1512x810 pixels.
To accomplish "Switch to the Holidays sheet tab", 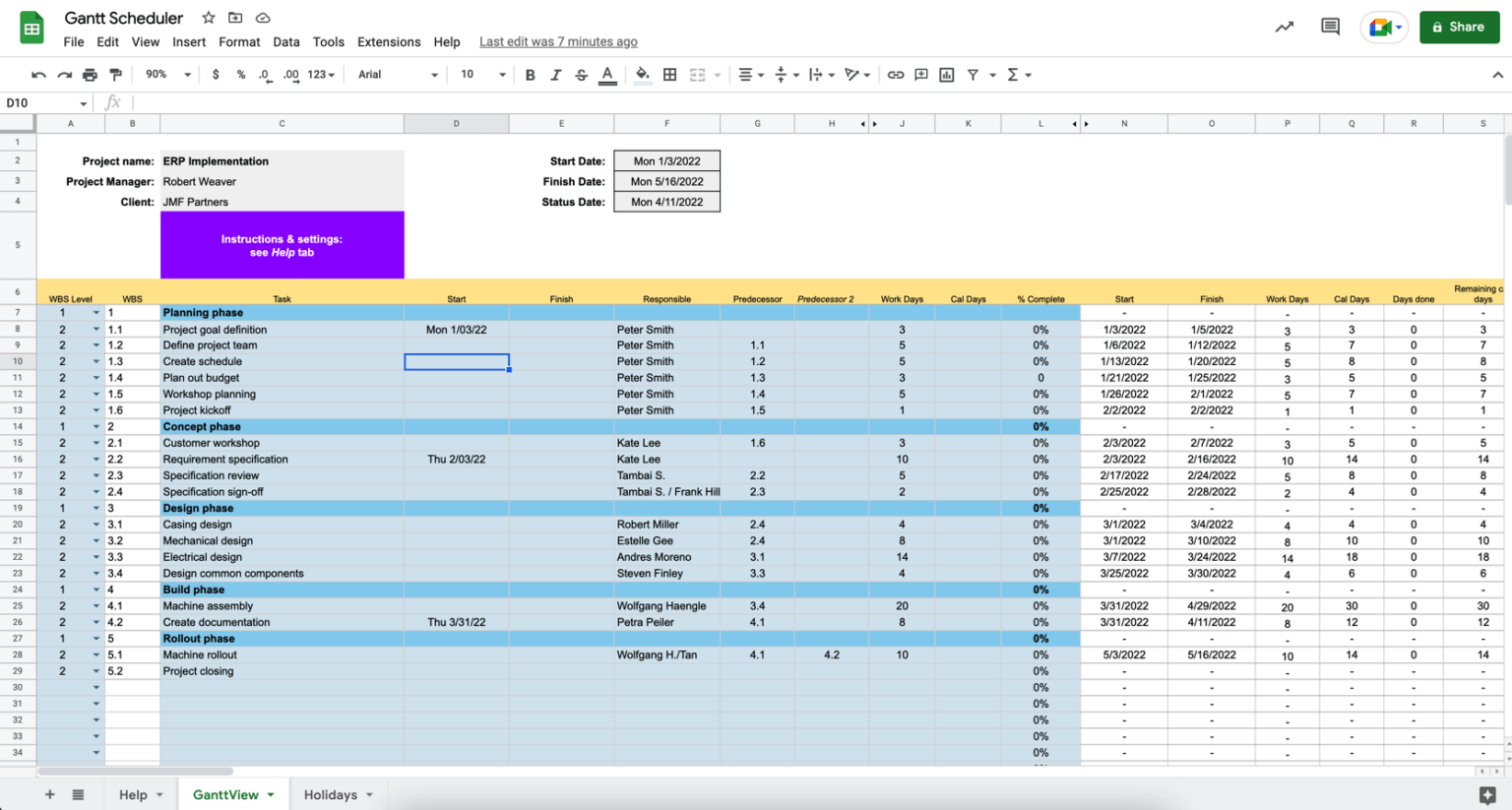I will [x=331, y=794].
